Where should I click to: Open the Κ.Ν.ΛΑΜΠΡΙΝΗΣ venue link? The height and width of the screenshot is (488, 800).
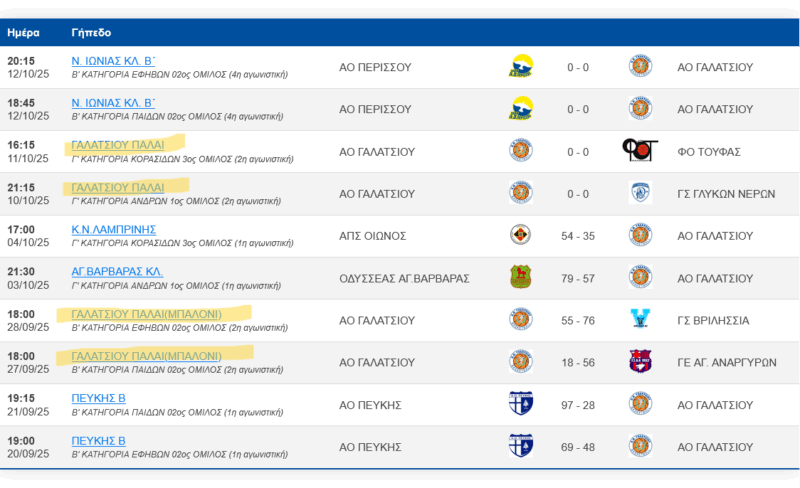tap(114, 229)
